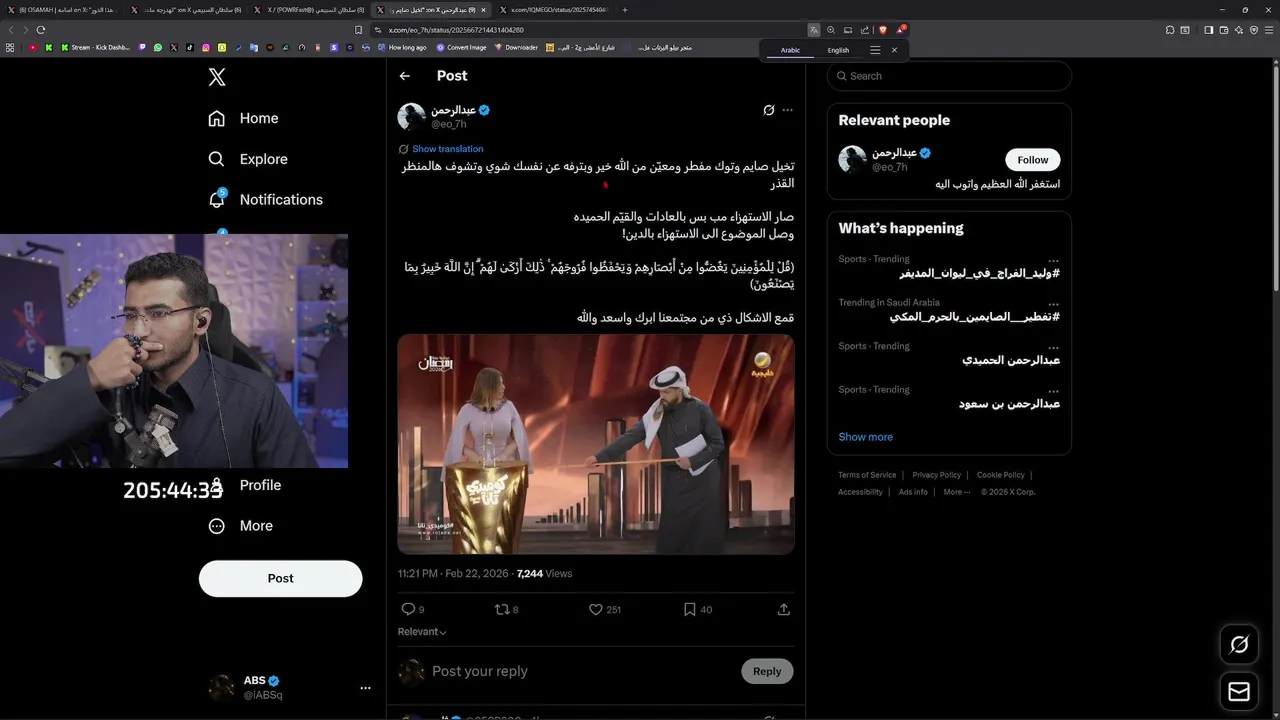Click the share icon under the post

pyautogui.click(x=784, y=609)
